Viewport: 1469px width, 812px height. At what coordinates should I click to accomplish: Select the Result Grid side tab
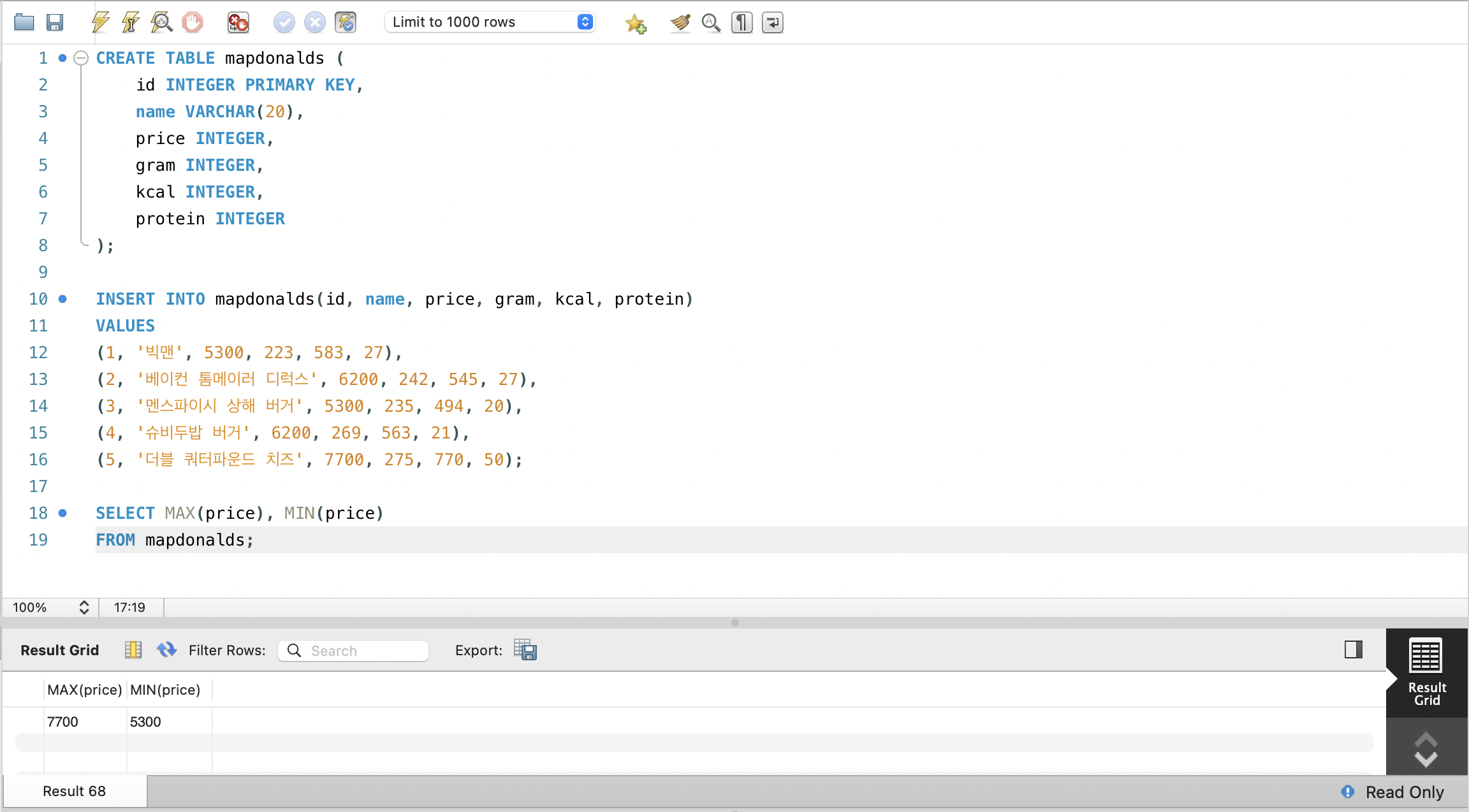point(1427,673)
